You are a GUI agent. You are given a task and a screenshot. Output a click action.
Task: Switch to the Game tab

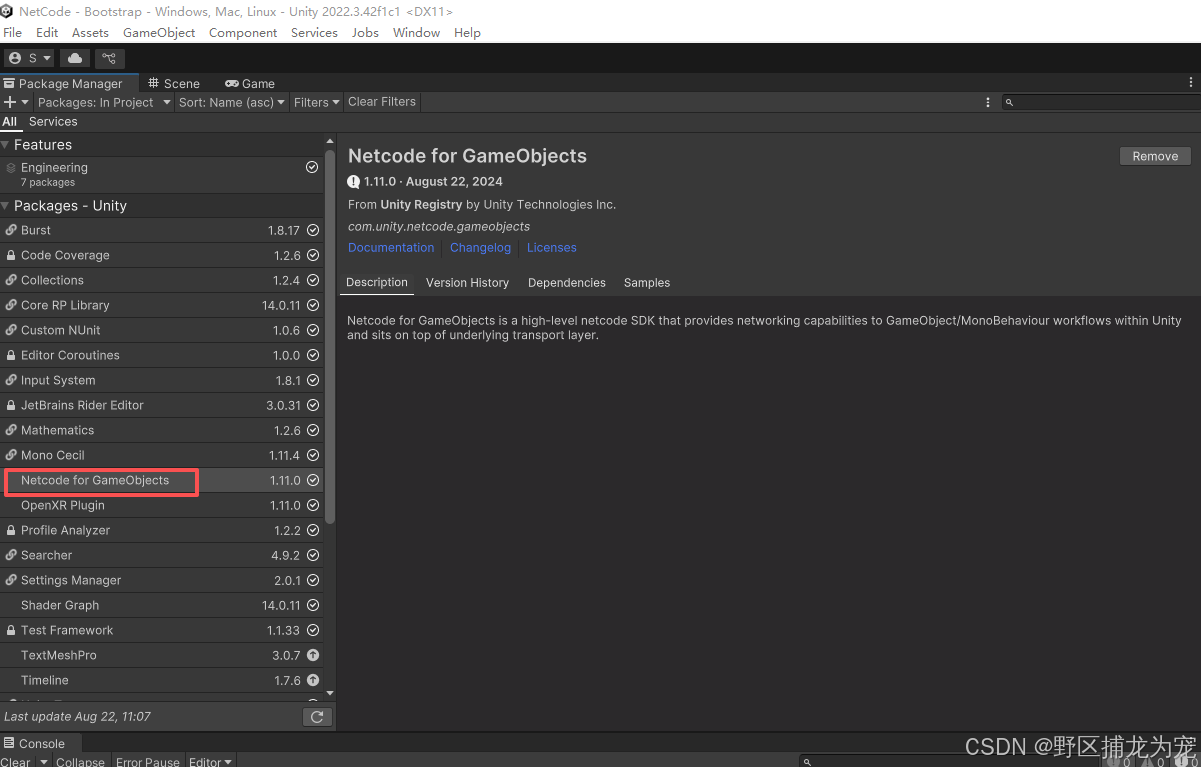[250, 84]
